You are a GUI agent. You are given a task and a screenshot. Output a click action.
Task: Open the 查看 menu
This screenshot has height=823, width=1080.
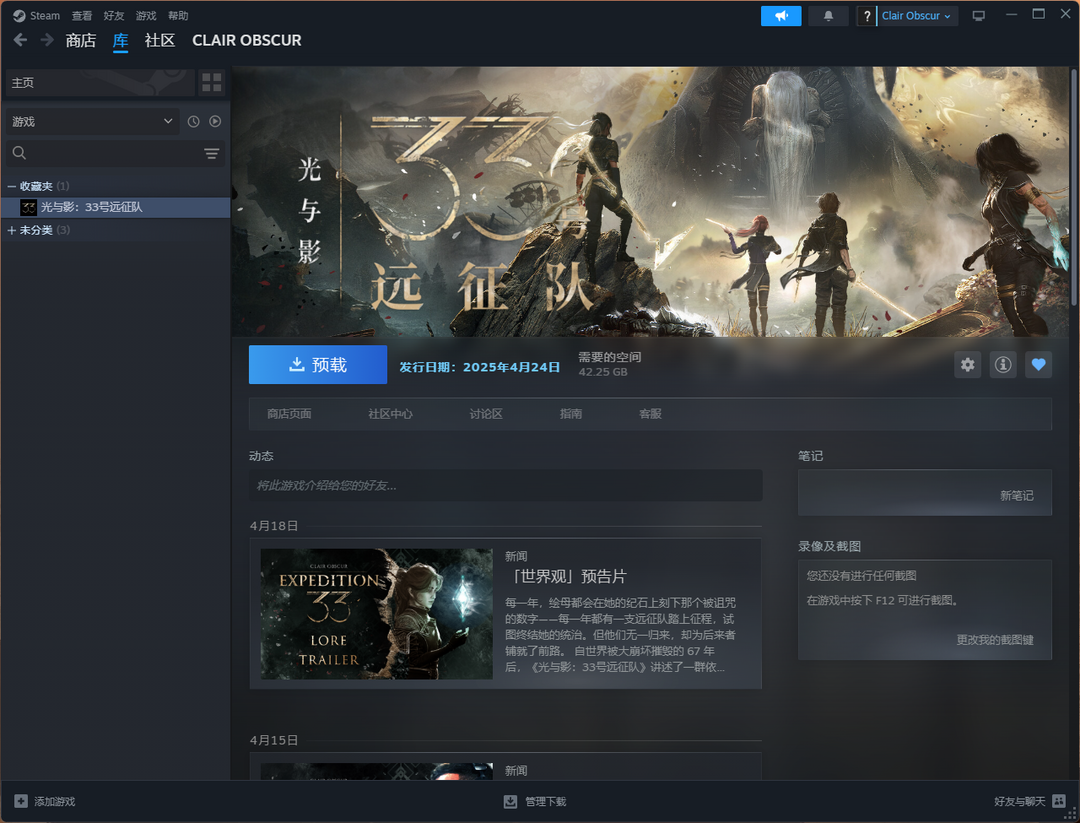(x=82, y=16)
